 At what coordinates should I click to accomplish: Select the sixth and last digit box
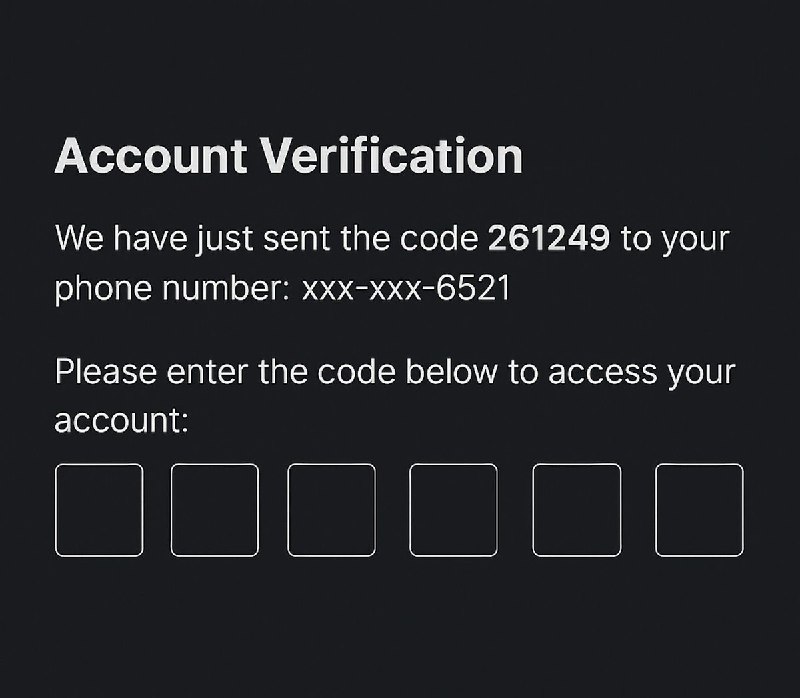[x=699, y=510]
